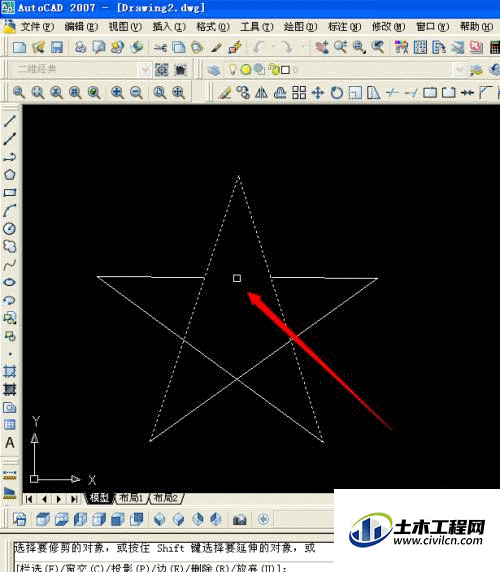Open the 修改(M) menu
This screenshot has height=572, width=500.
coord(388,27)
